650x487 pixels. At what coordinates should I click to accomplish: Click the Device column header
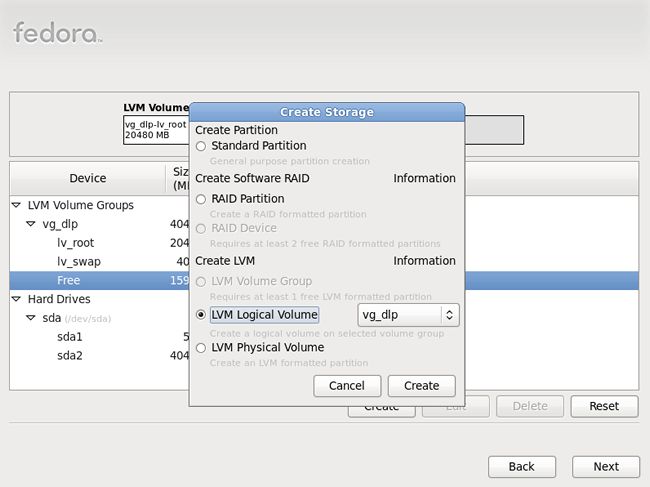coord(87,178)
